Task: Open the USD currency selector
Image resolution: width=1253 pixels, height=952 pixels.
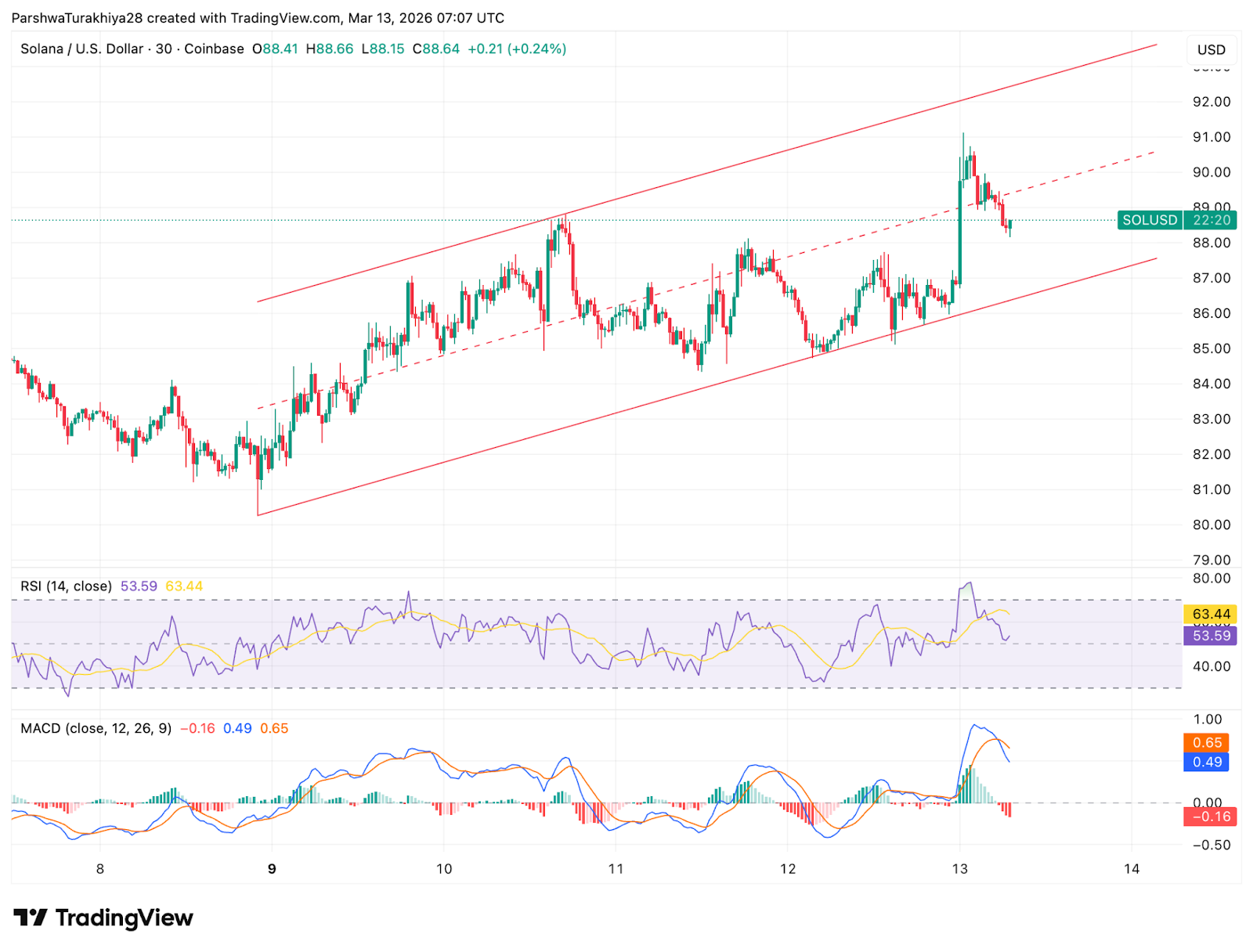Action: coord(1211,49)
